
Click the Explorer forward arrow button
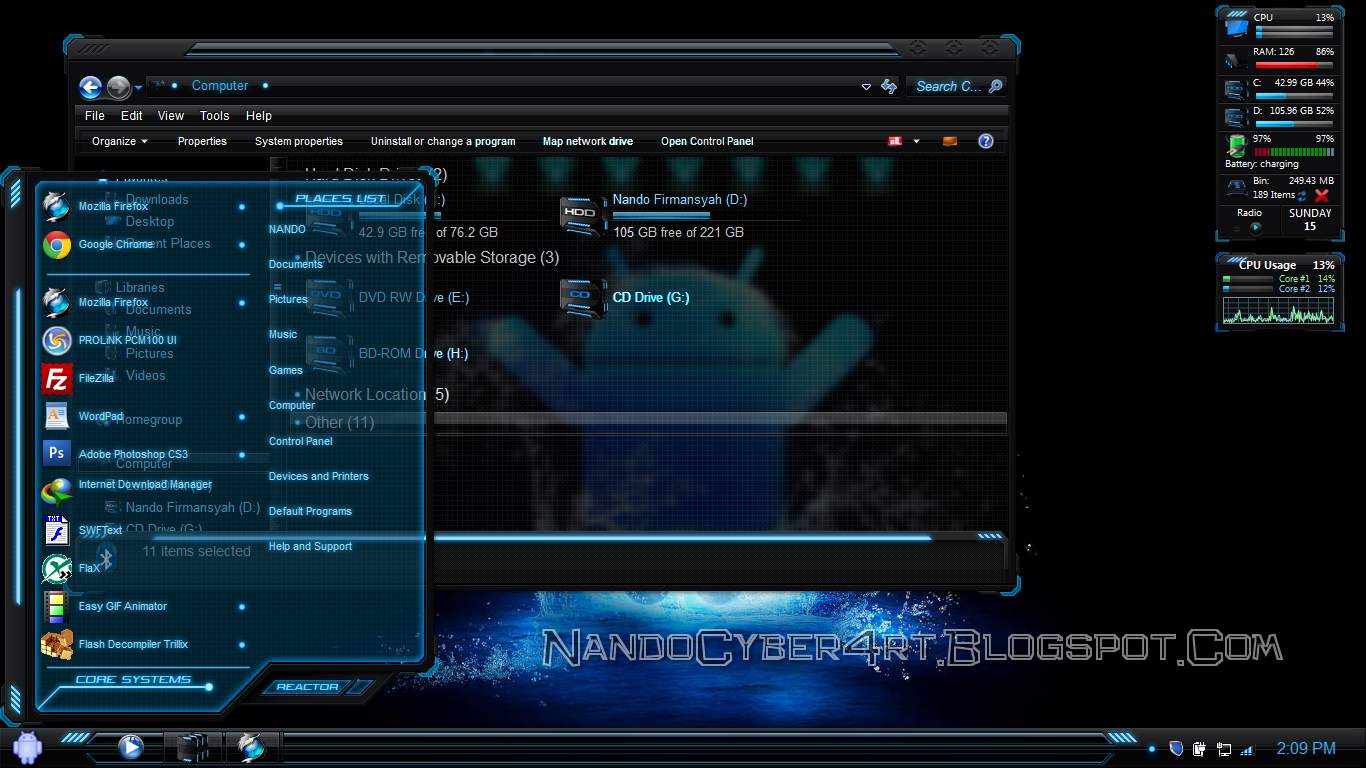tap(118, 87)
